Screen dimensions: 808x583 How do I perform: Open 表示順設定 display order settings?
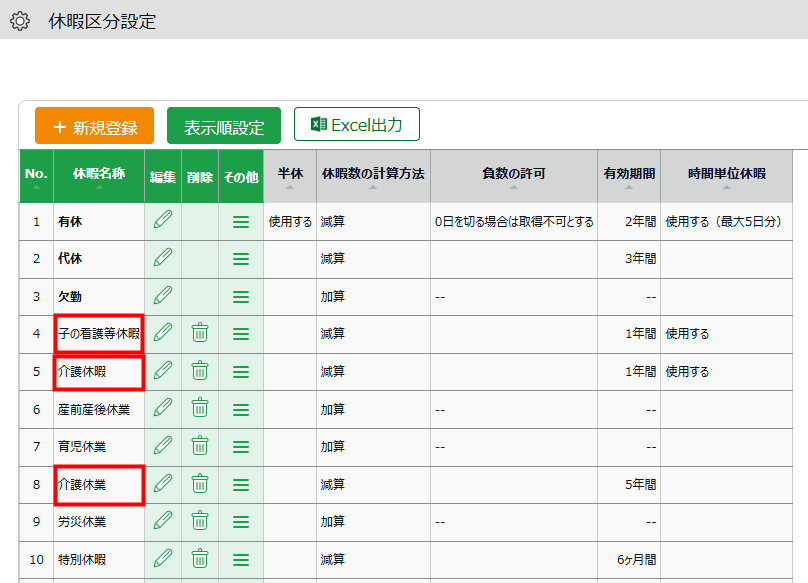(x=224, y=126)
